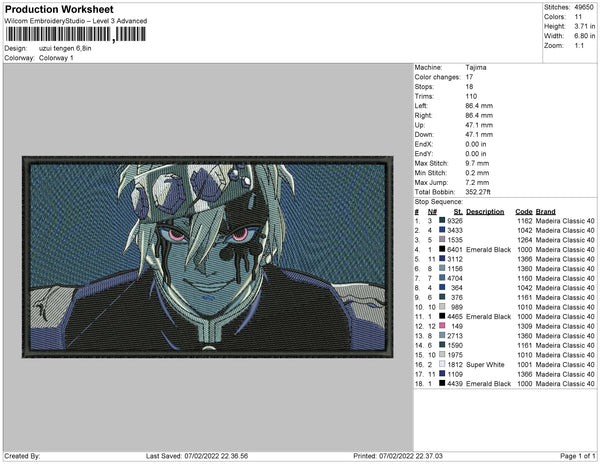
Task: Select the Machine value Tajima
Action: [x=476, y=67]
